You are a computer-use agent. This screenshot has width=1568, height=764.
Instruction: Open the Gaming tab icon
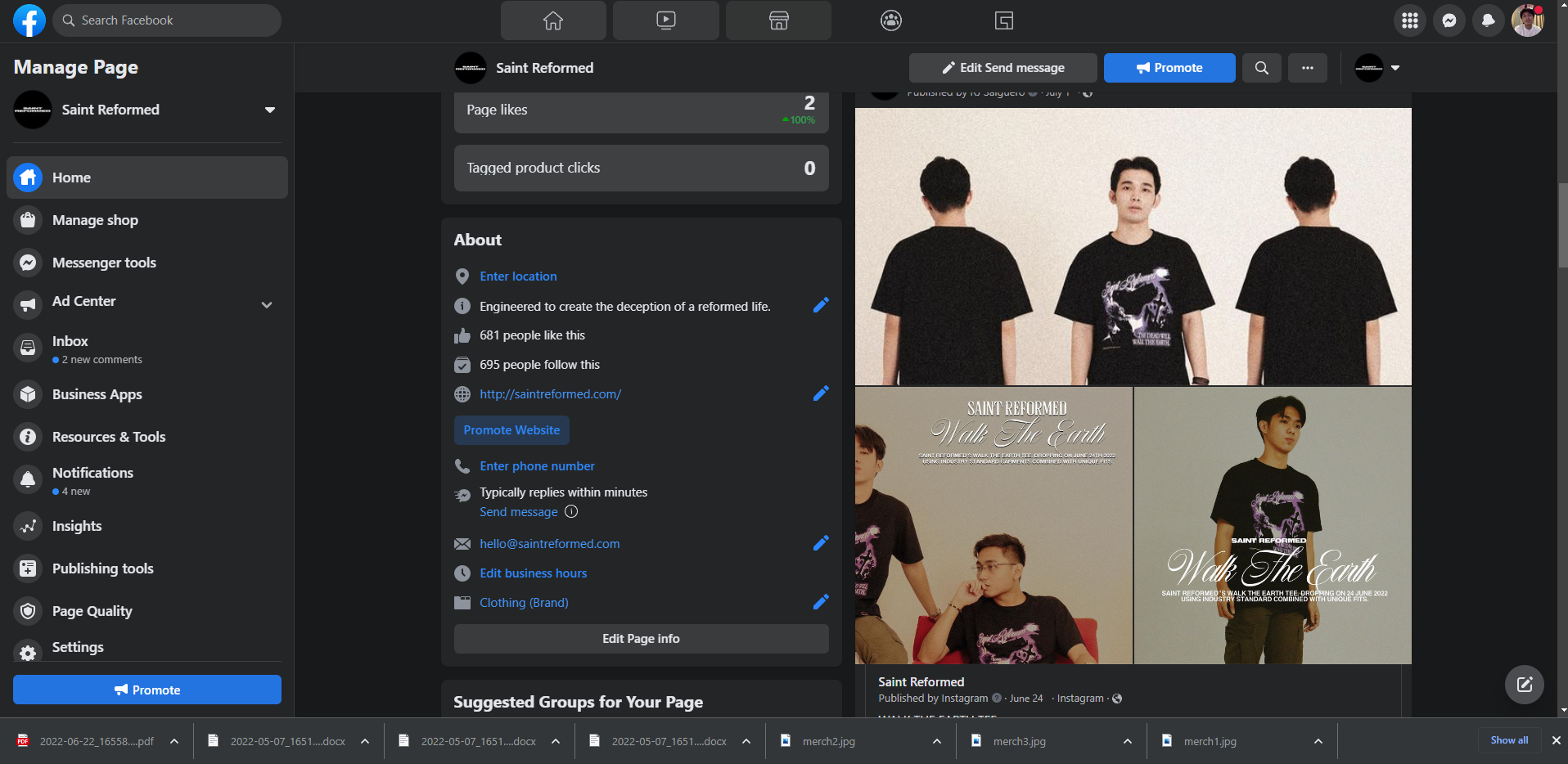[x=1004, y=20]
